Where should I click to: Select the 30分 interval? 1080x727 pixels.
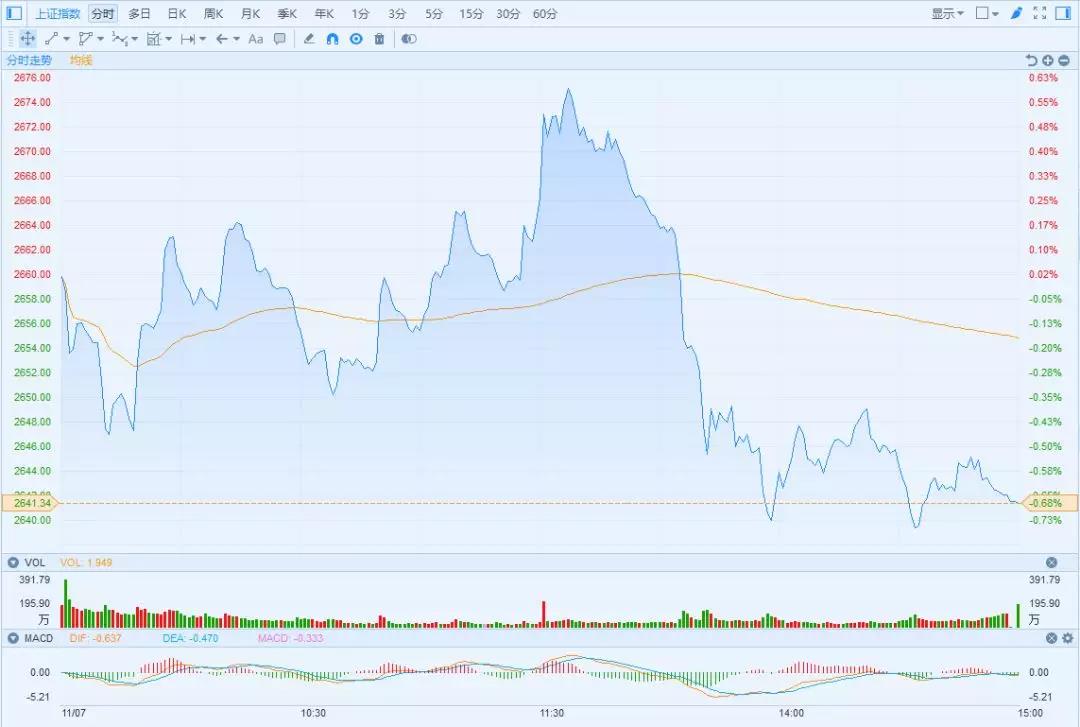click(508, 13)
